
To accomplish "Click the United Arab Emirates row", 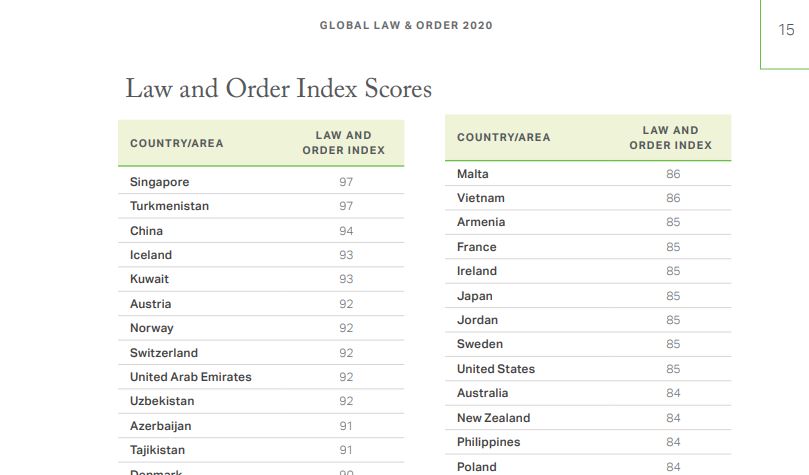I will (x=191, y=377).
